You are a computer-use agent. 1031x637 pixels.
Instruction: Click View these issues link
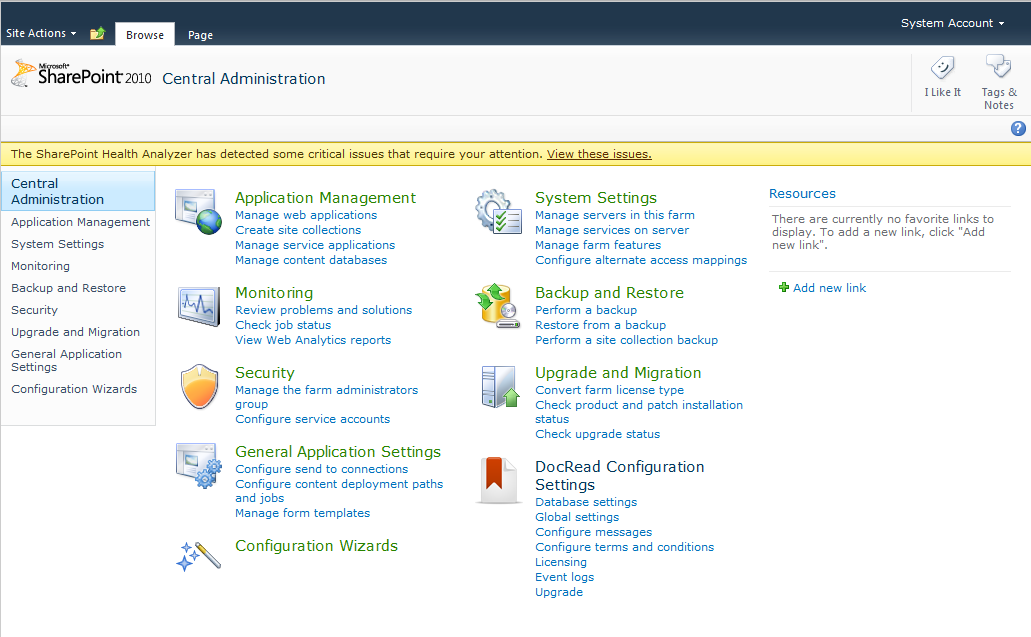click(599, 154)
